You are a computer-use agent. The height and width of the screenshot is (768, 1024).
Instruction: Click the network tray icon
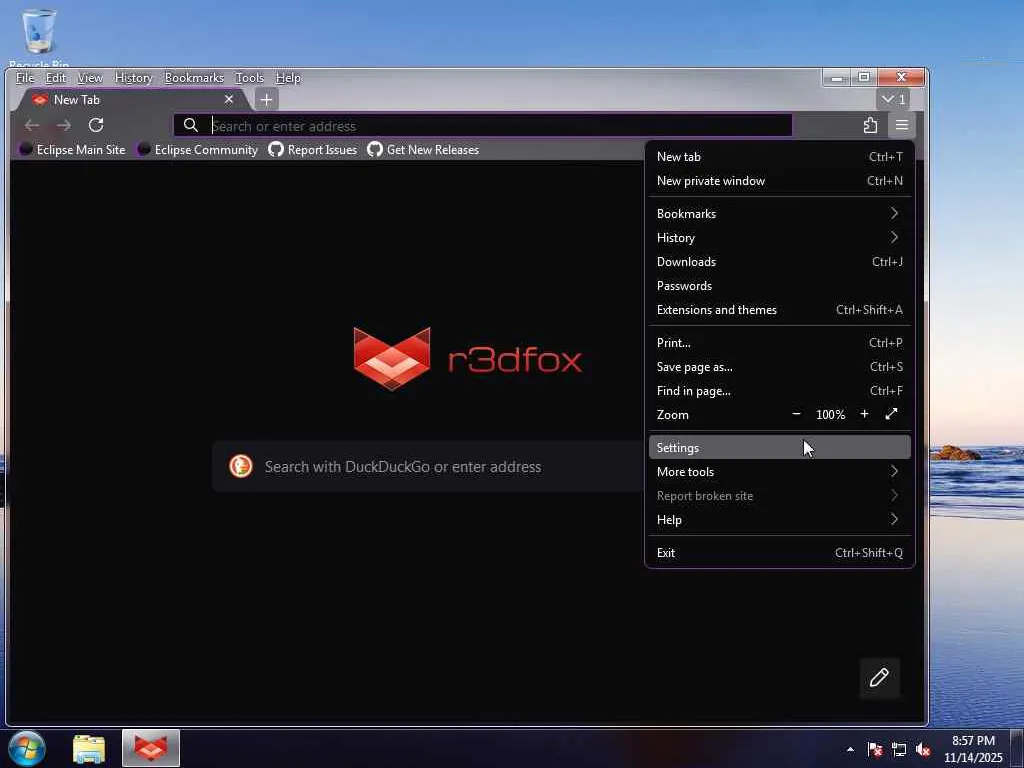[899, 750]
